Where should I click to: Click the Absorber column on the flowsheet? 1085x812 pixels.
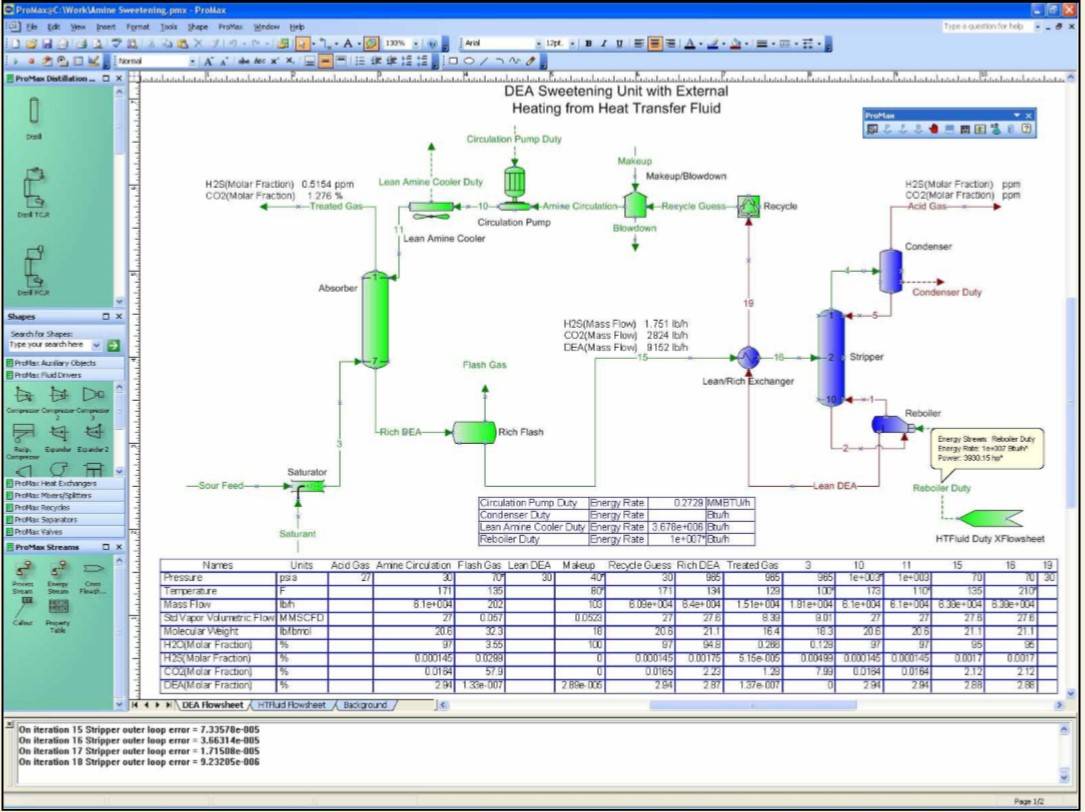[x=375, y=319]
